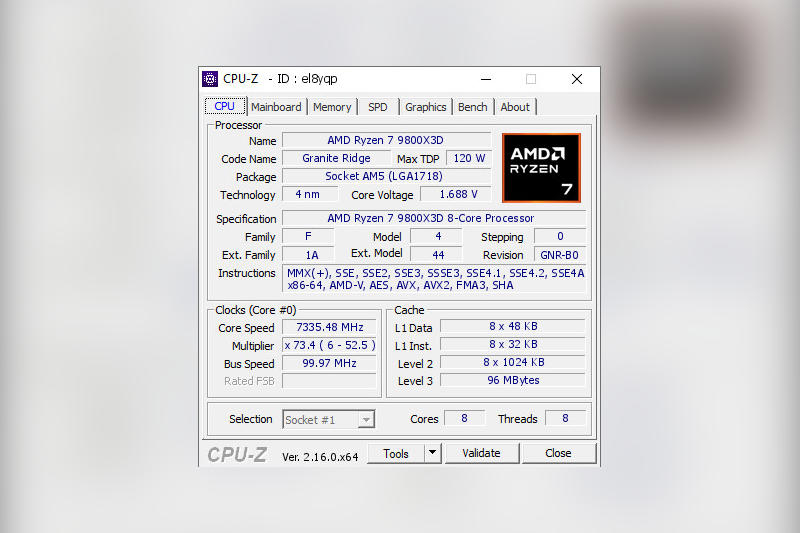
Task: Click the Core Speed value field
Action: pyautogui.click(x=329, y=328)
